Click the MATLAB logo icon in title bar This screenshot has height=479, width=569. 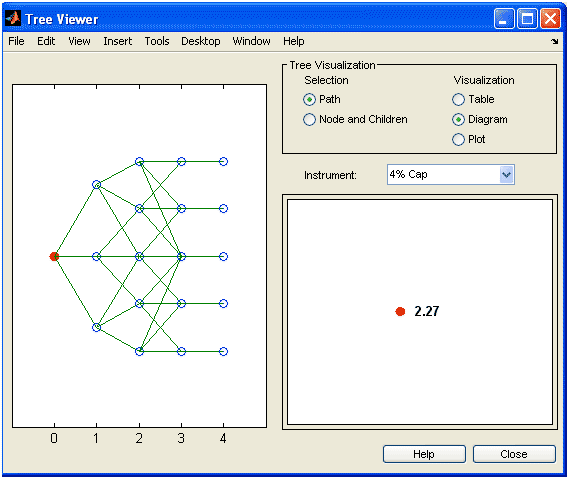[x=13, y=18]
